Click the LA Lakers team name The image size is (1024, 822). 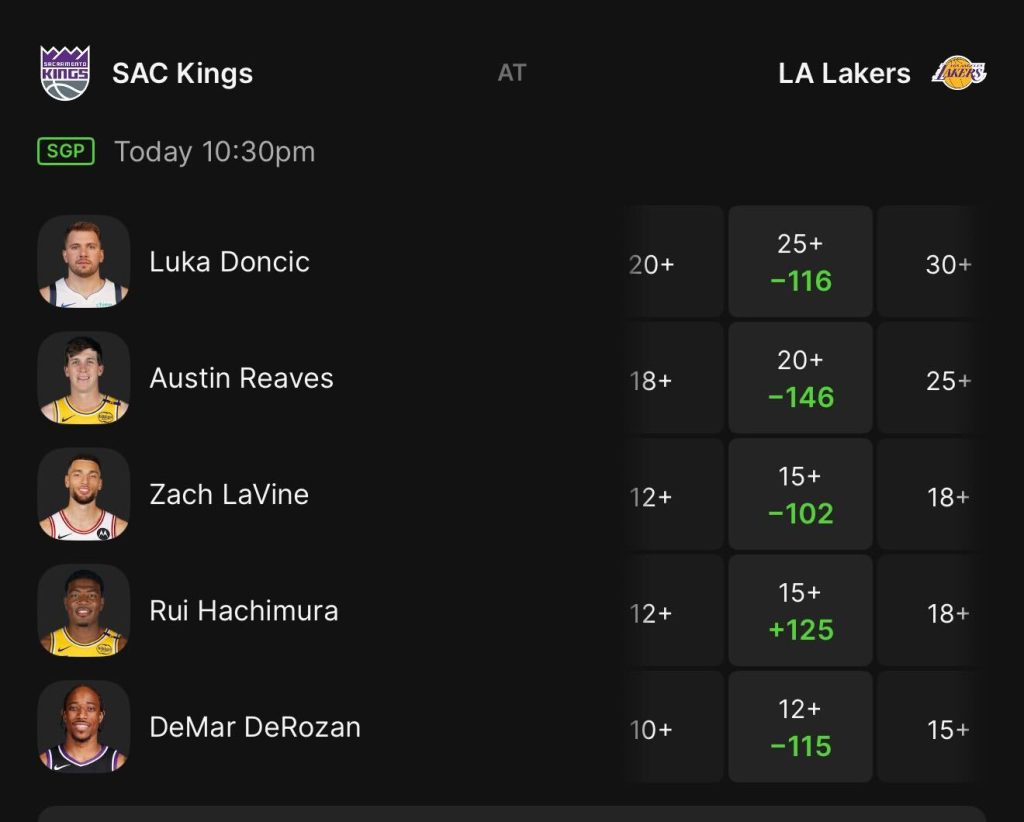pos(844,73)
